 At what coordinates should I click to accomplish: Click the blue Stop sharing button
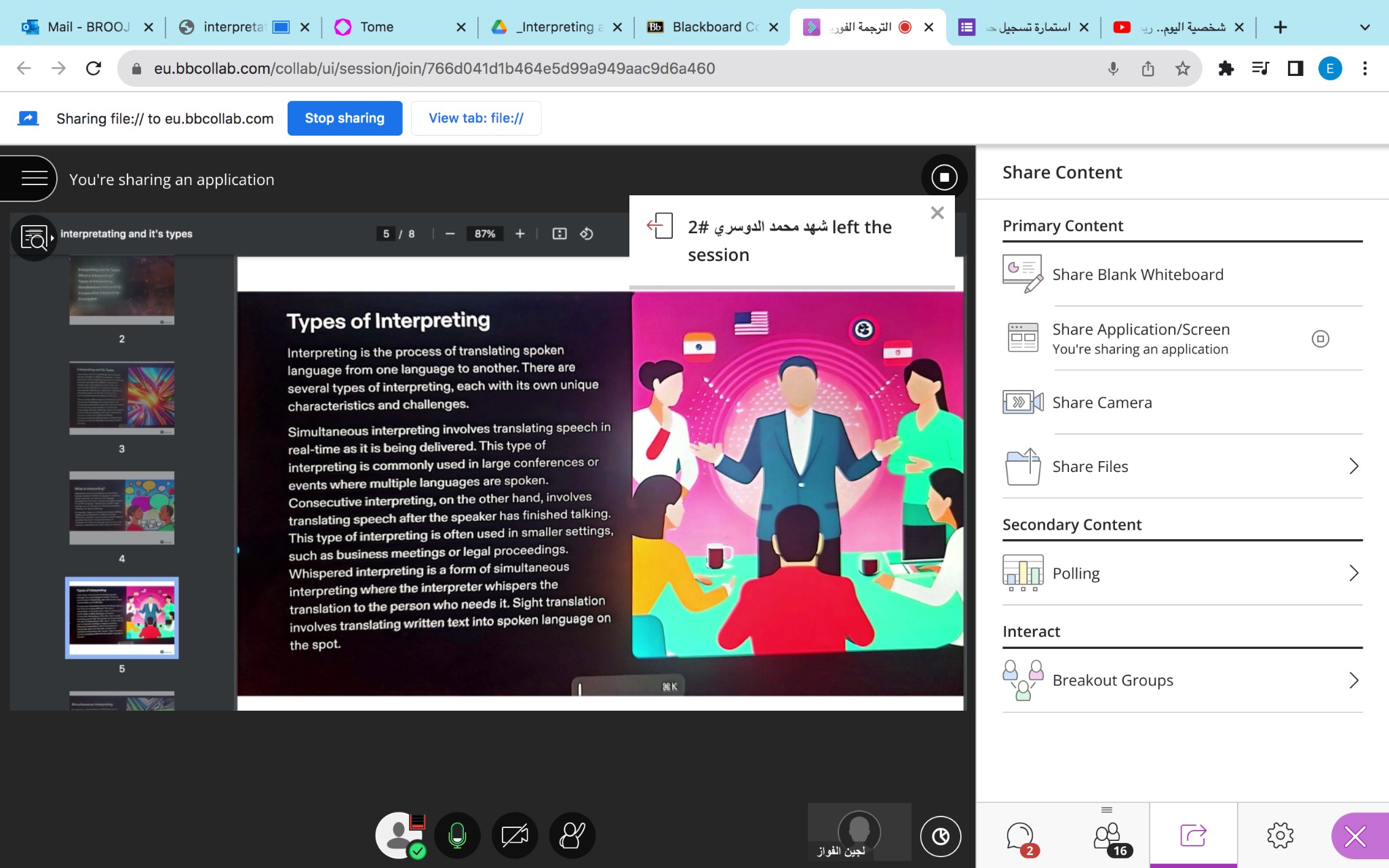(x=345, y=118)
